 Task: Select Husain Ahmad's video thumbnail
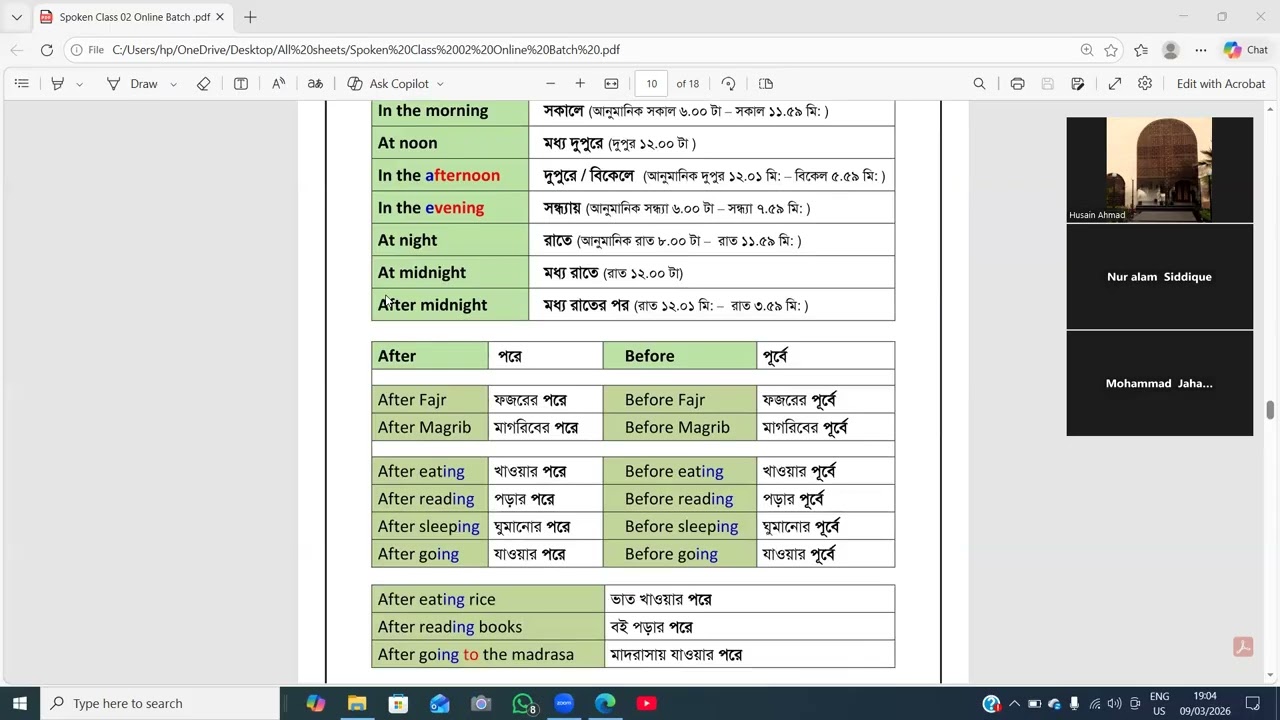coord(1159,169)
